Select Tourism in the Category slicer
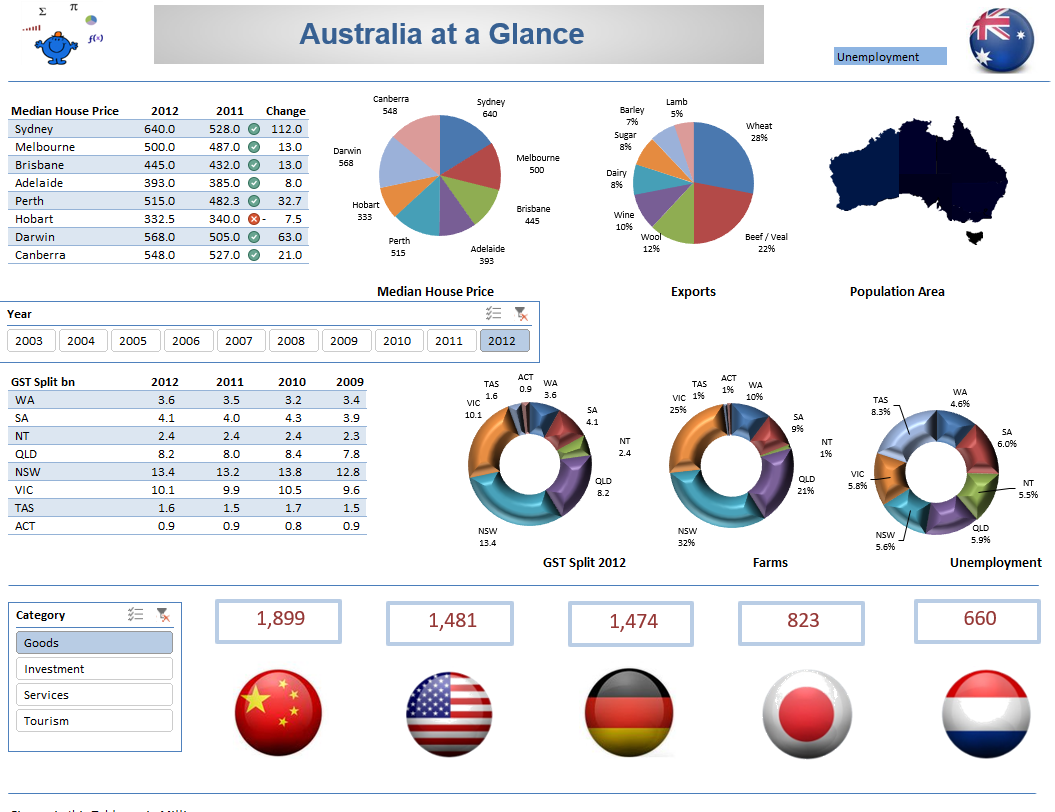The height and width of the screenshot is (812, 1055). (x=93, y=720)
